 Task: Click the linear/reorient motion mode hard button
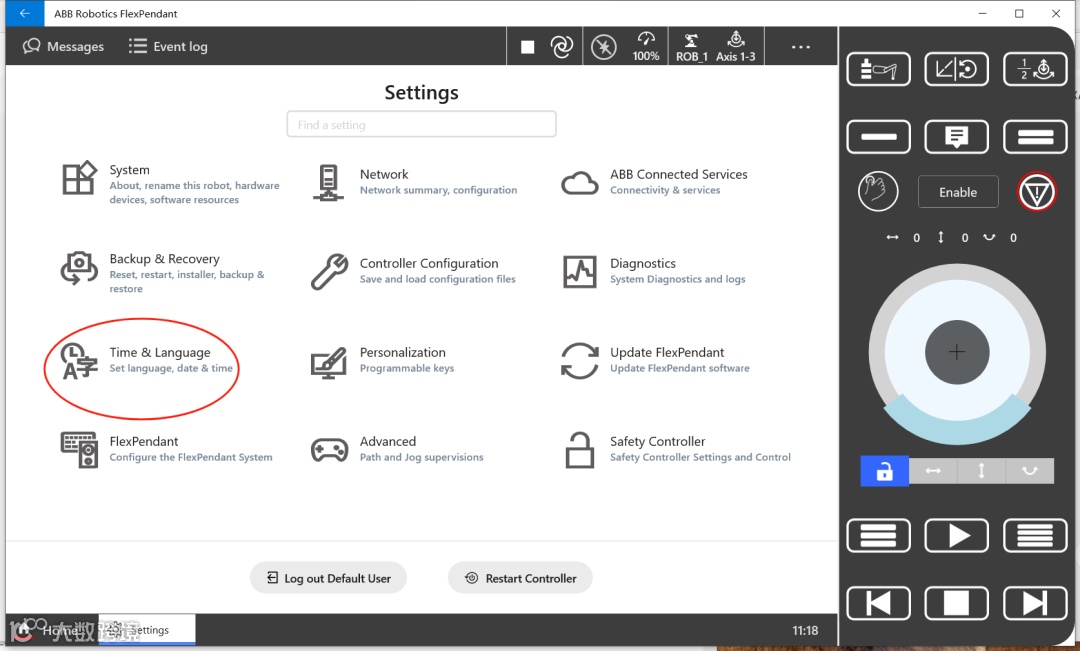click(x=956, y=69)
